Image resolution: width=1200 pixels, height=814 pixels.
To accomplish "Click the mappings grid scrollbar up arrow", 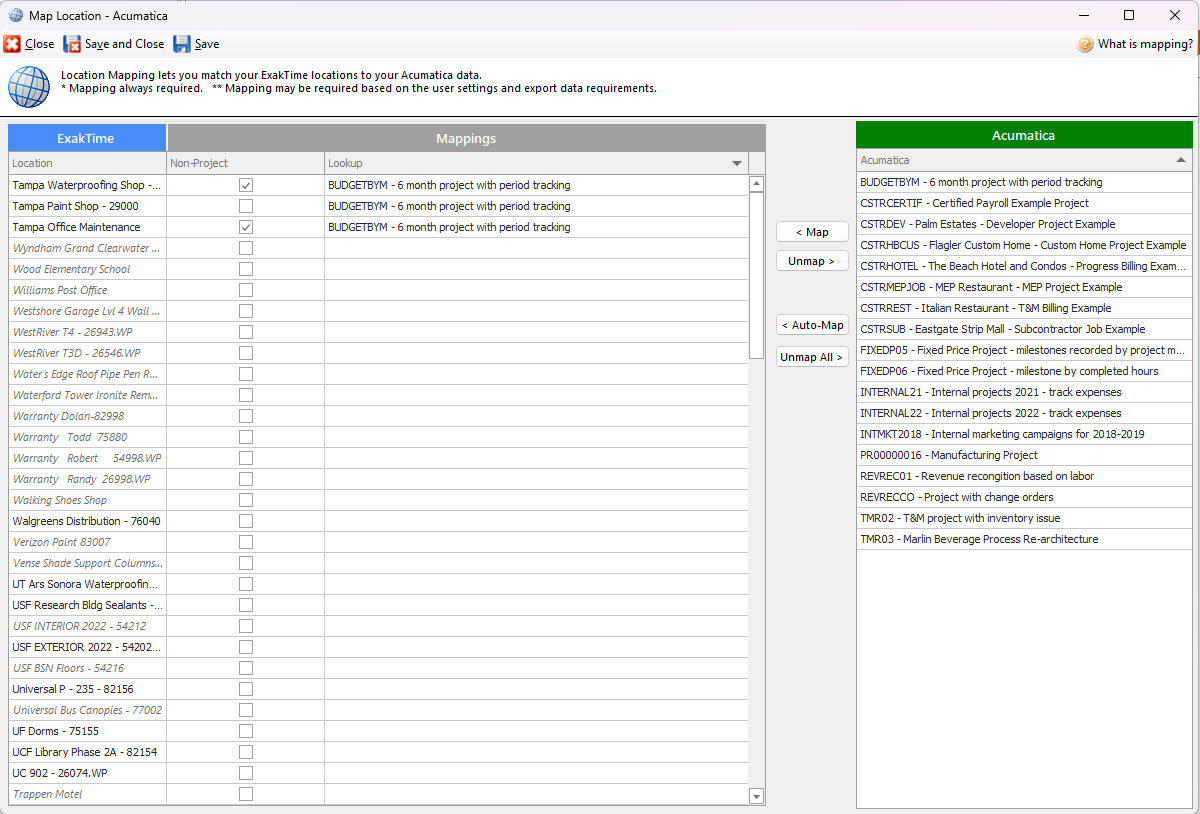I will tap(757, 184).
